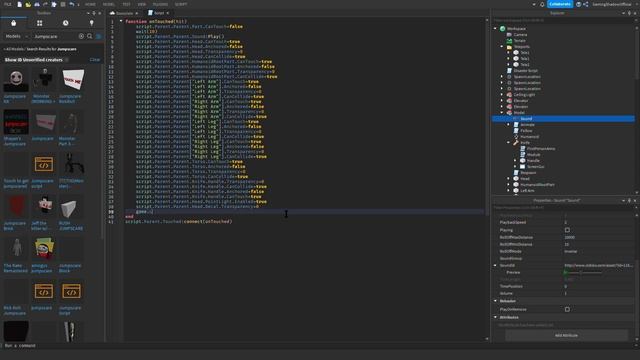The image size is (640, 360).
Task: Fold the onTouched function in code editor
Action: click(x=121, y=21)
